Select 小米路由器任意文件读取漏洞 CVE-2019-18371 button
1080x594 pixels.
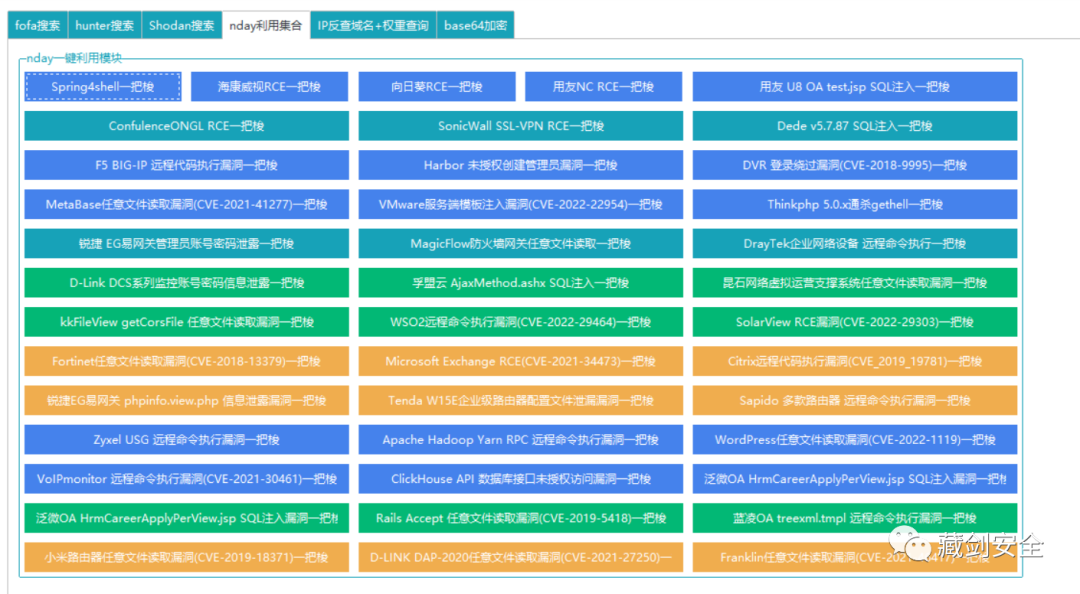pyautogui.click(x=187, y=557)
